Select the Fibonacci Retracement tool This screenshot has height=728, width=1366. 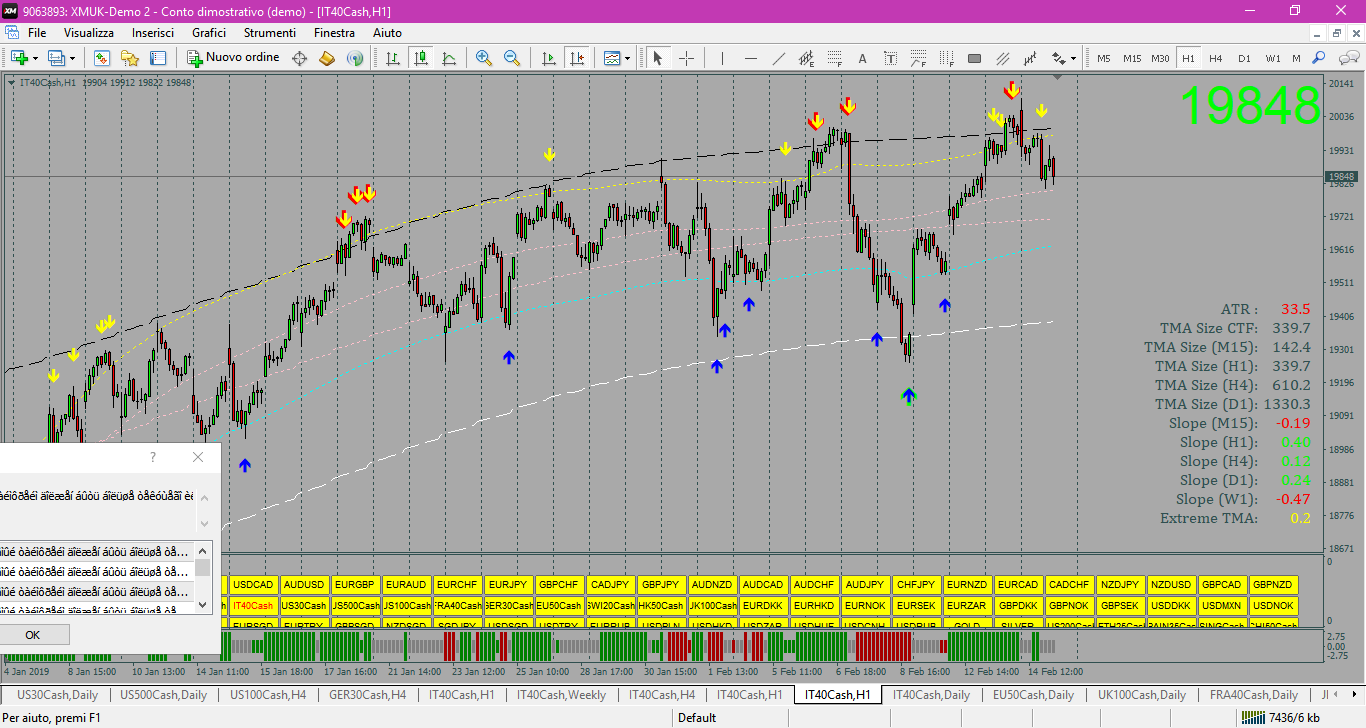point(834,58)
